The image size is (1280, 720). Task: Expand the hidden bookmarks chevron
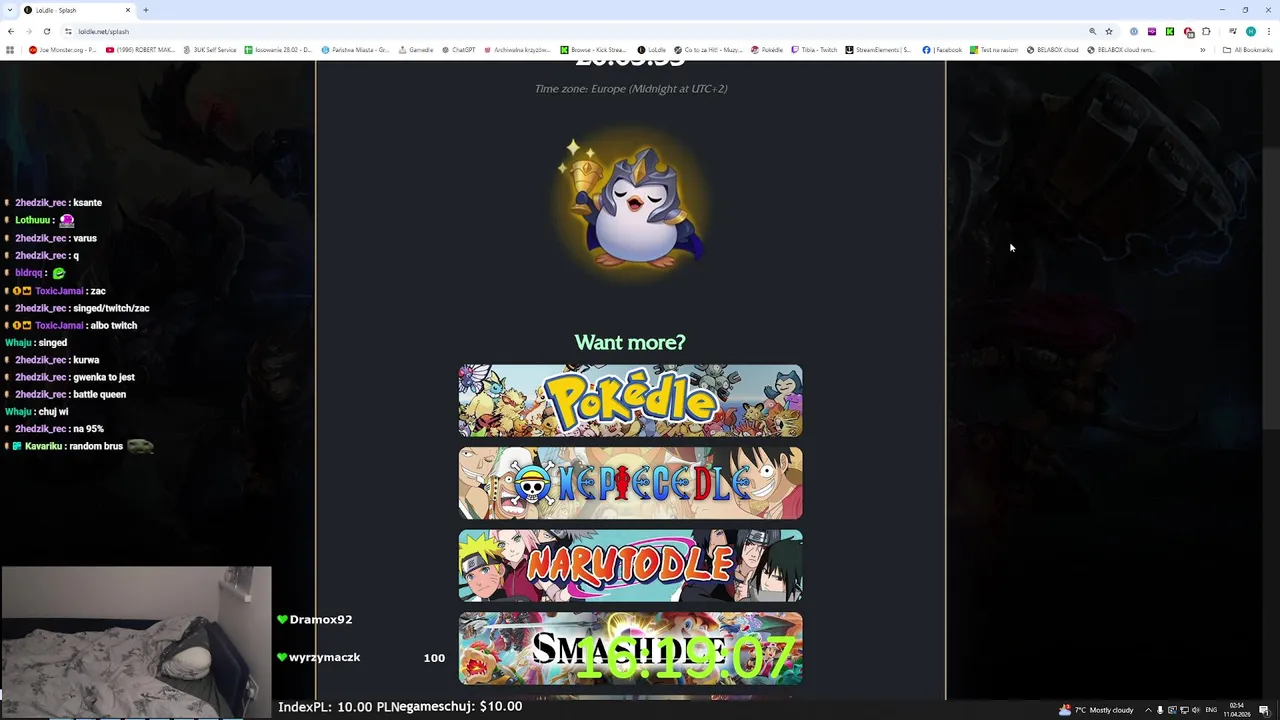(1203, 50)
